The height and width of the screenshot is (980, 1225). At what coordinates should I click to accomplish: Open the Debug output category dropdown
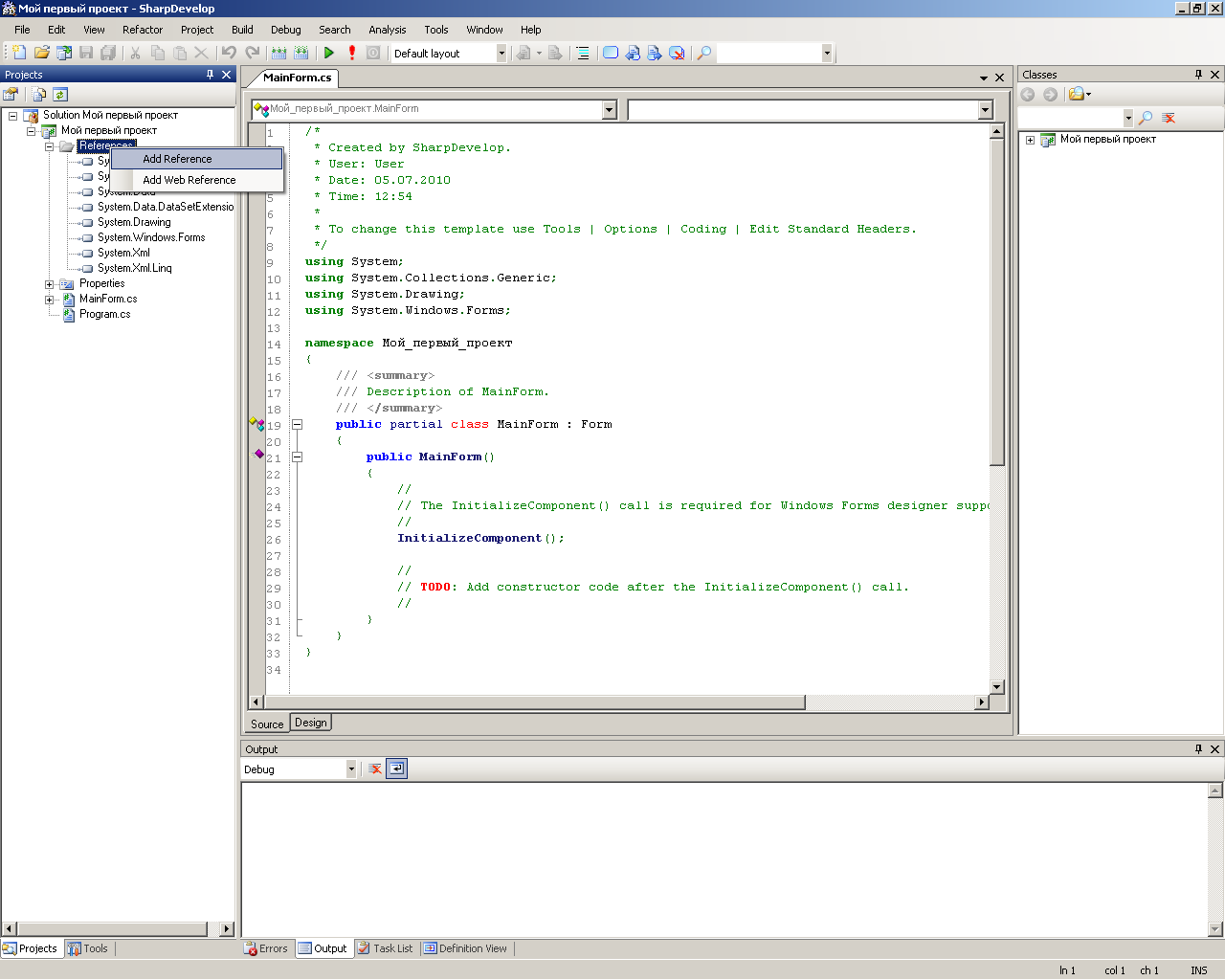[x=350, y=769]
